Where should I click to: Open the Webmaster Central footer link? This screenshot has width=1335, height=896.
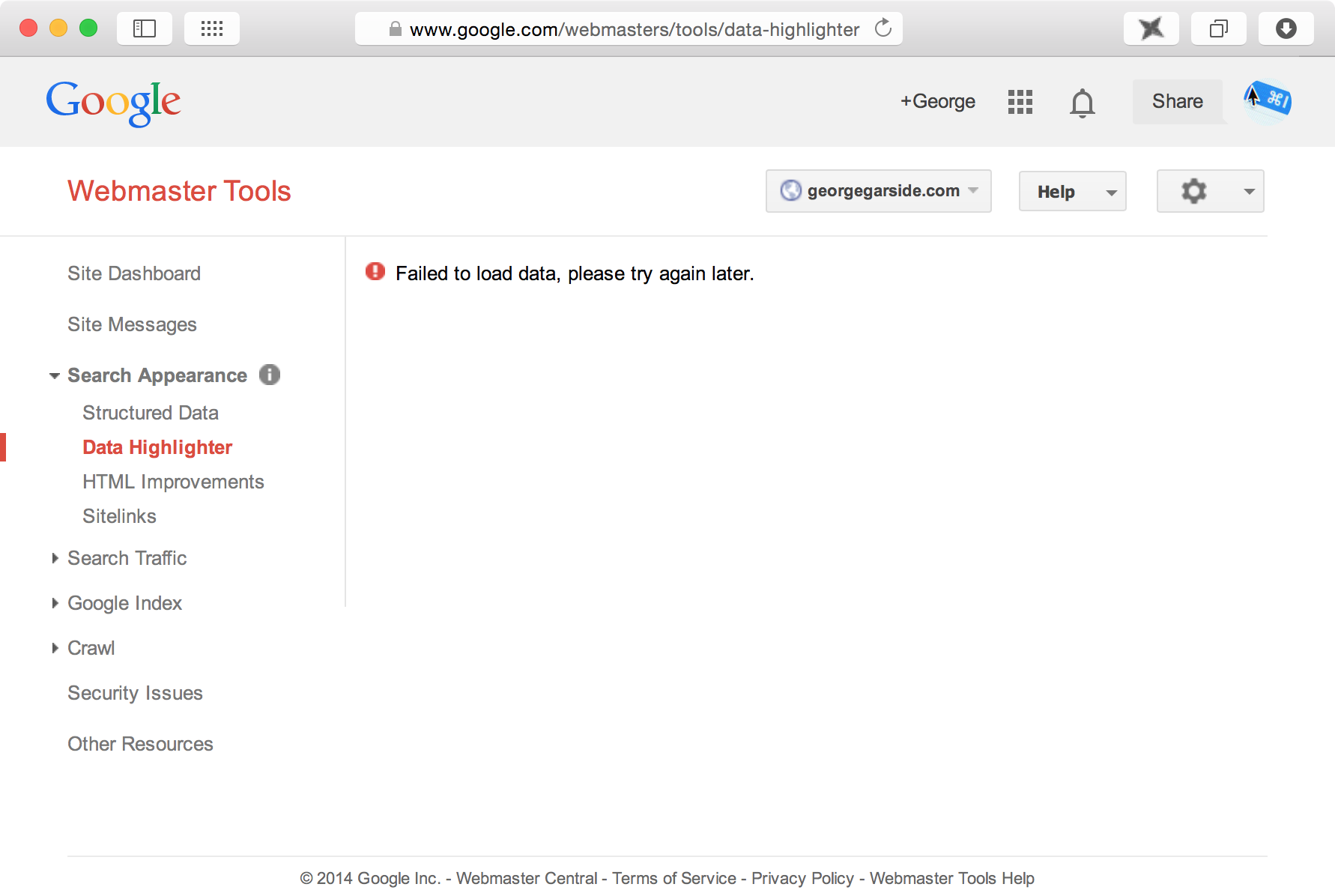[527, 878]
